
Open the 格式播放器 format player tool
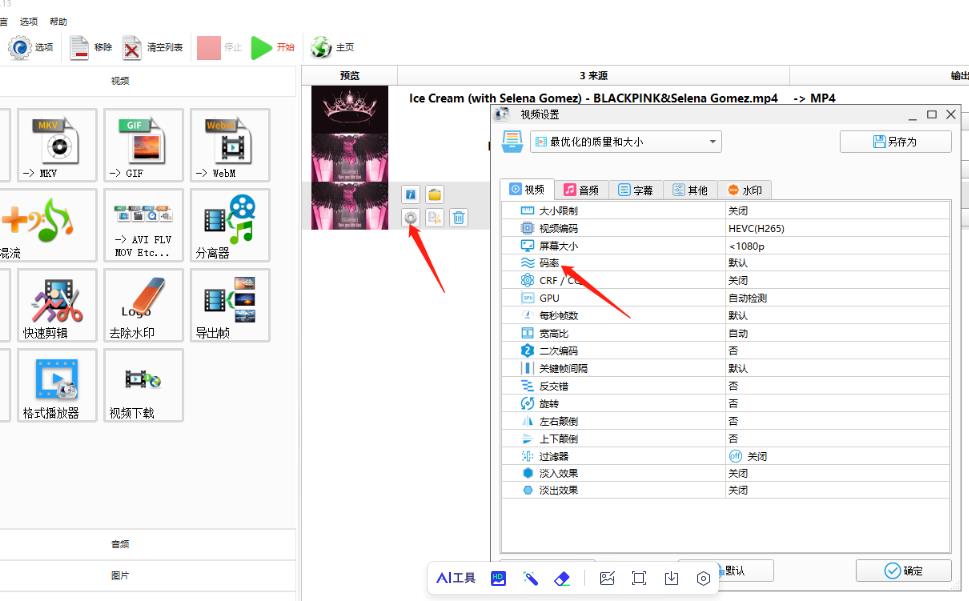pyautogui.click(x=57, y=385)
